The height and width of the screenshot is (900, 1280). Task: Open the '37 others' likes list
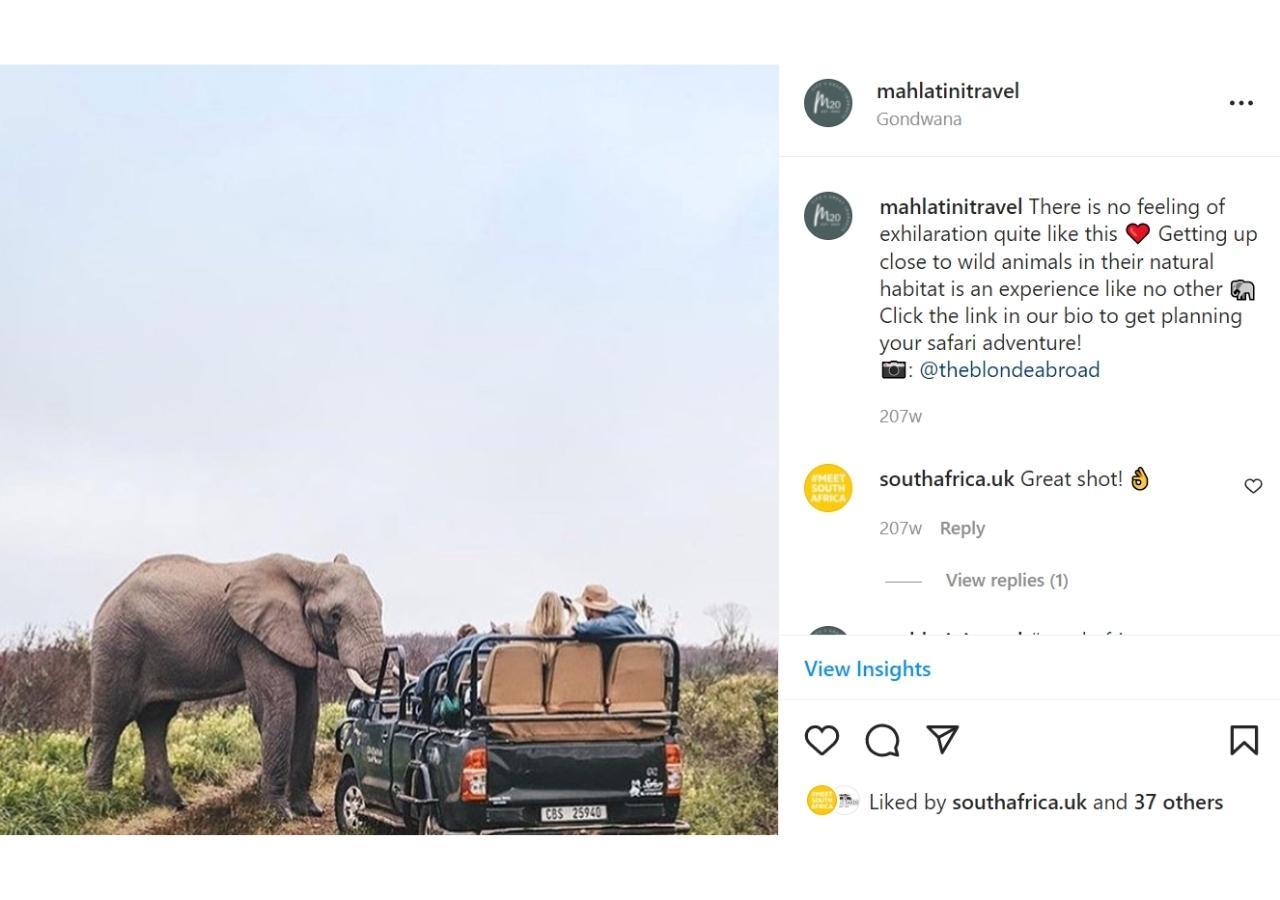point(1178,802)
